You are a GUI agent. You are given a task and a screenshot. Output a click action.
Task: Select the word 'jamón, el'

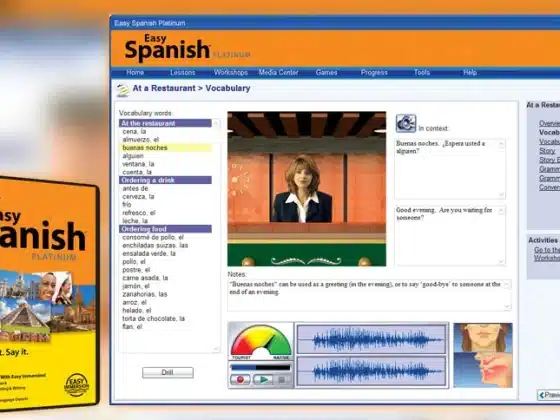[x=136, y=286]
